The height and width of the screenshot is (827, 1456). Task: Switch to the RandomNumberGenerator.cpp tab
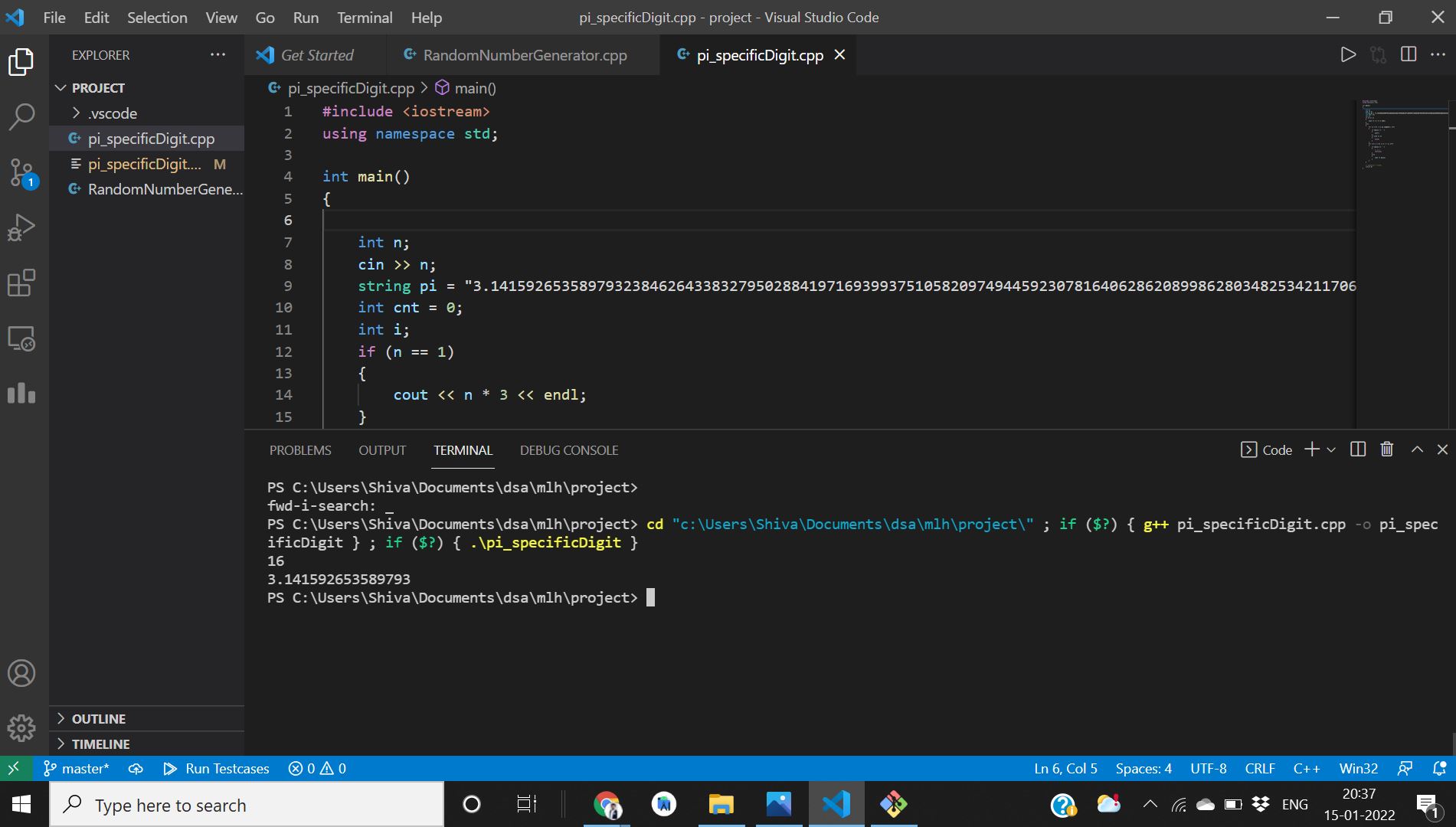[x=524, y=55]
